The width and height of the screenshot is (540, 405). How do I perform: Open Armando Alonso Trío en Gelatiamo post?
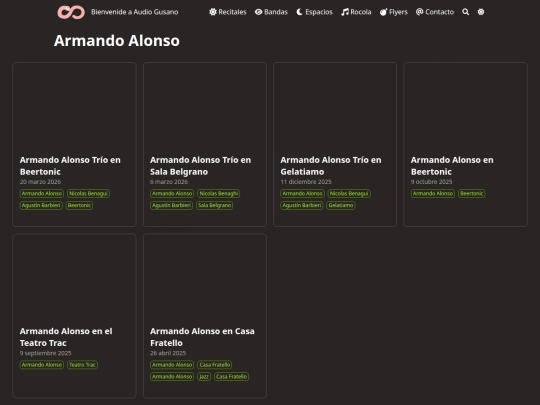pos(331,166)
